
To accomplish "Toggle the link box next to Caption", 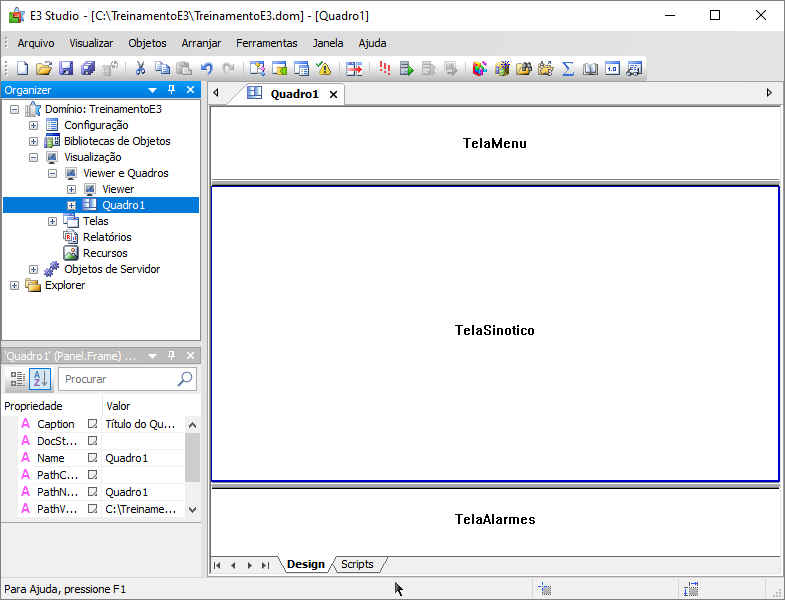I will pyautogui.click(x=93, y=424).
